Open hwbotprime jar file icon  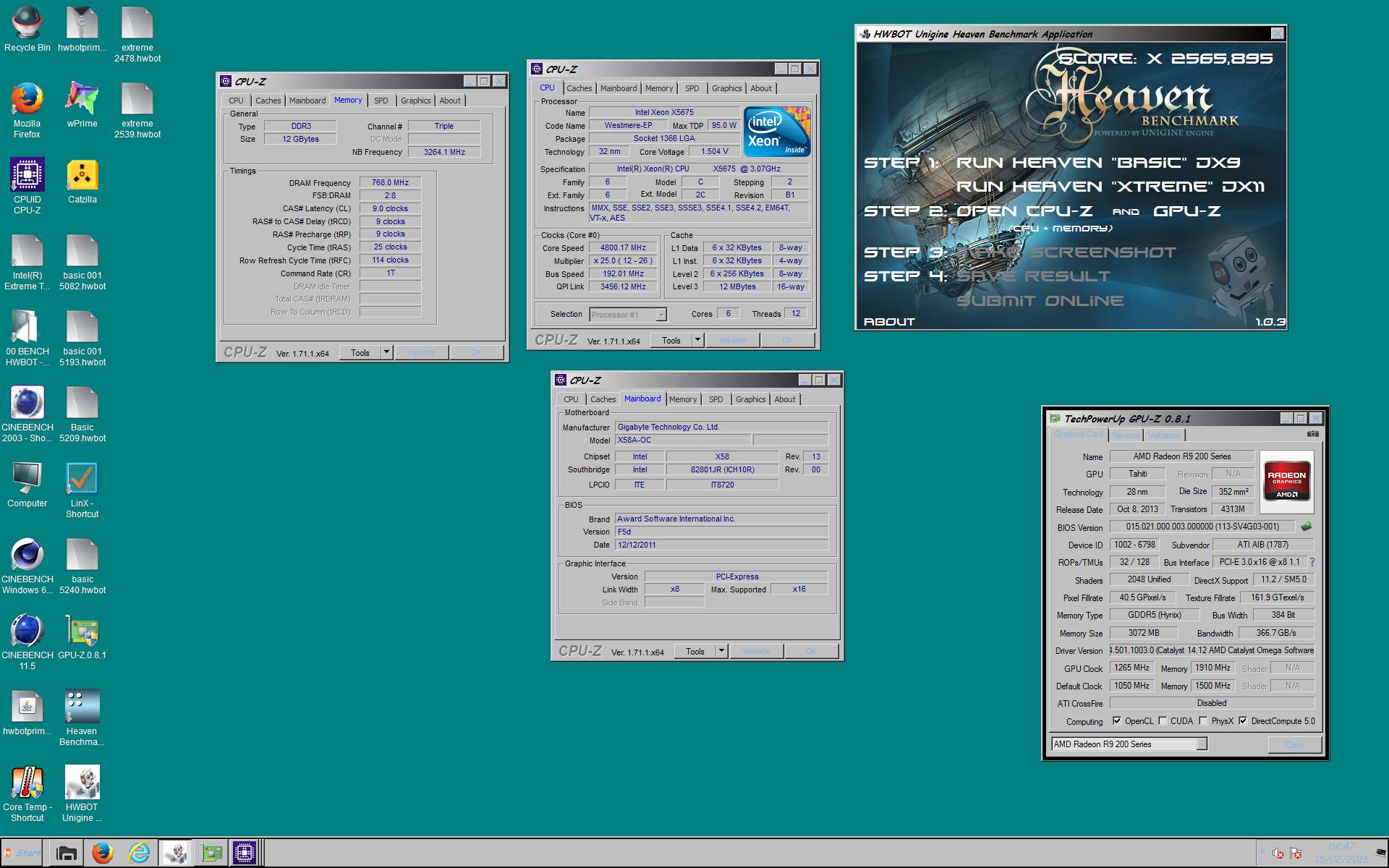pyautogui.click(x=27, y=711)
